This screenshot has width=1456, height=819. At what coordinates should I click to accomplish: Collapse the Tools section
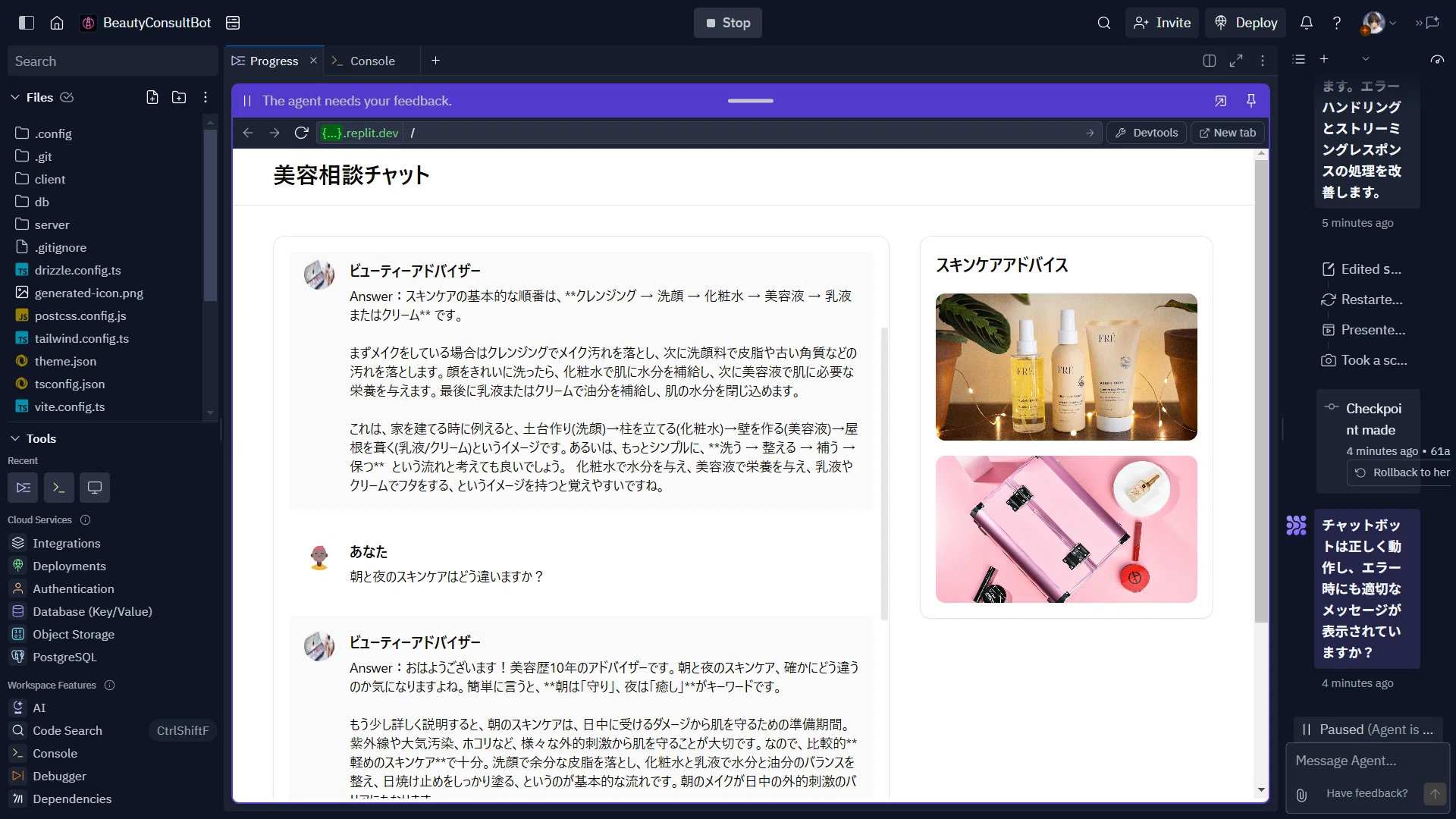[x=14, y=438]
